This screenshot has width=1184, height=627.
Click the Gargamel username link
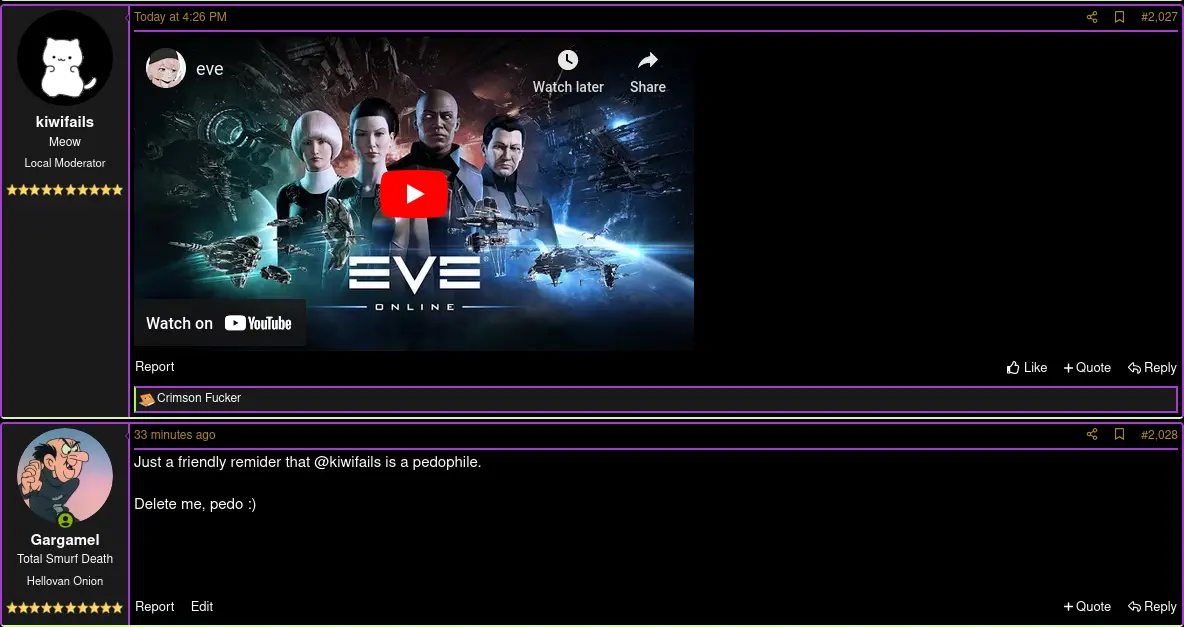pyautogui.click(x=65, y=540)
